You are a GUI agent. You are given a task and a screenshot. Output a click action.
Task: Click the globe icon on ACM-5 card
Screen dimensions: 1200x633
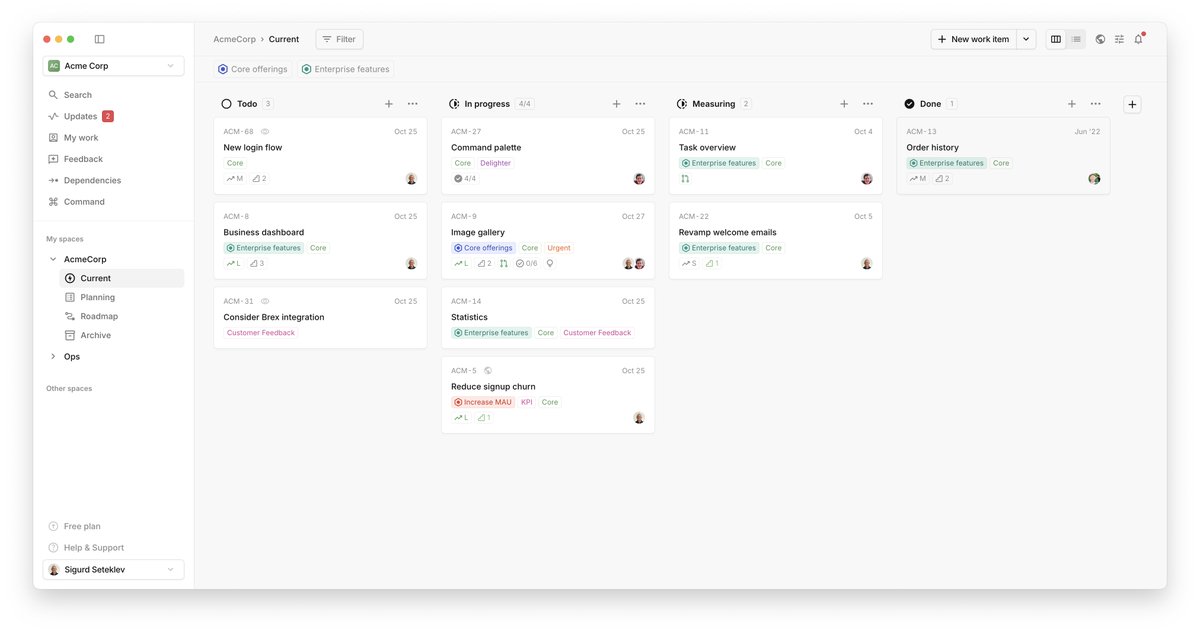click(488, 371)
